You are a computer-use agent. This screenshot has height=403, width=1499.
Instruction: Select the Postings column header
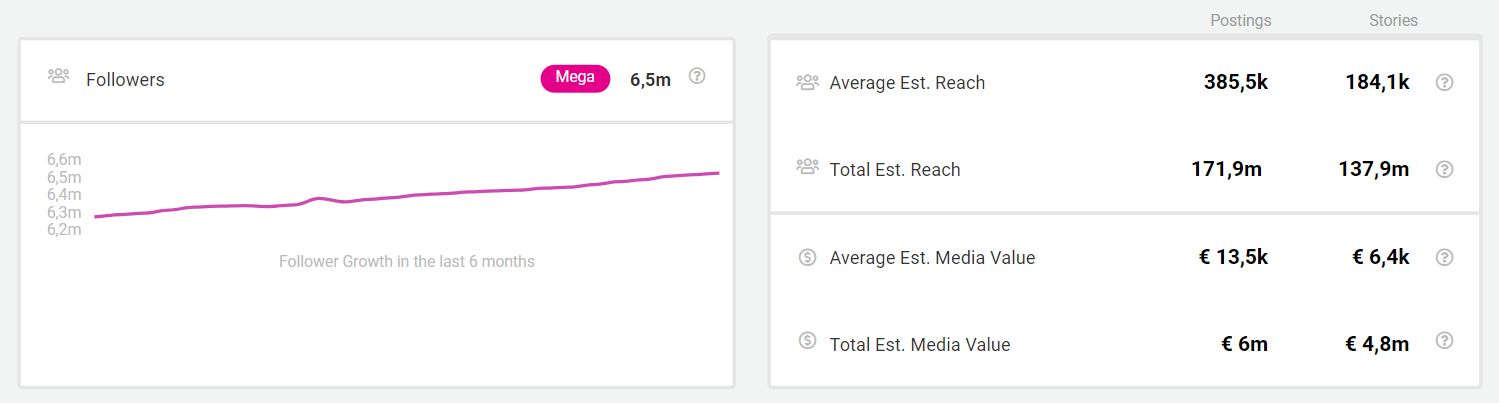point(1240,20)
